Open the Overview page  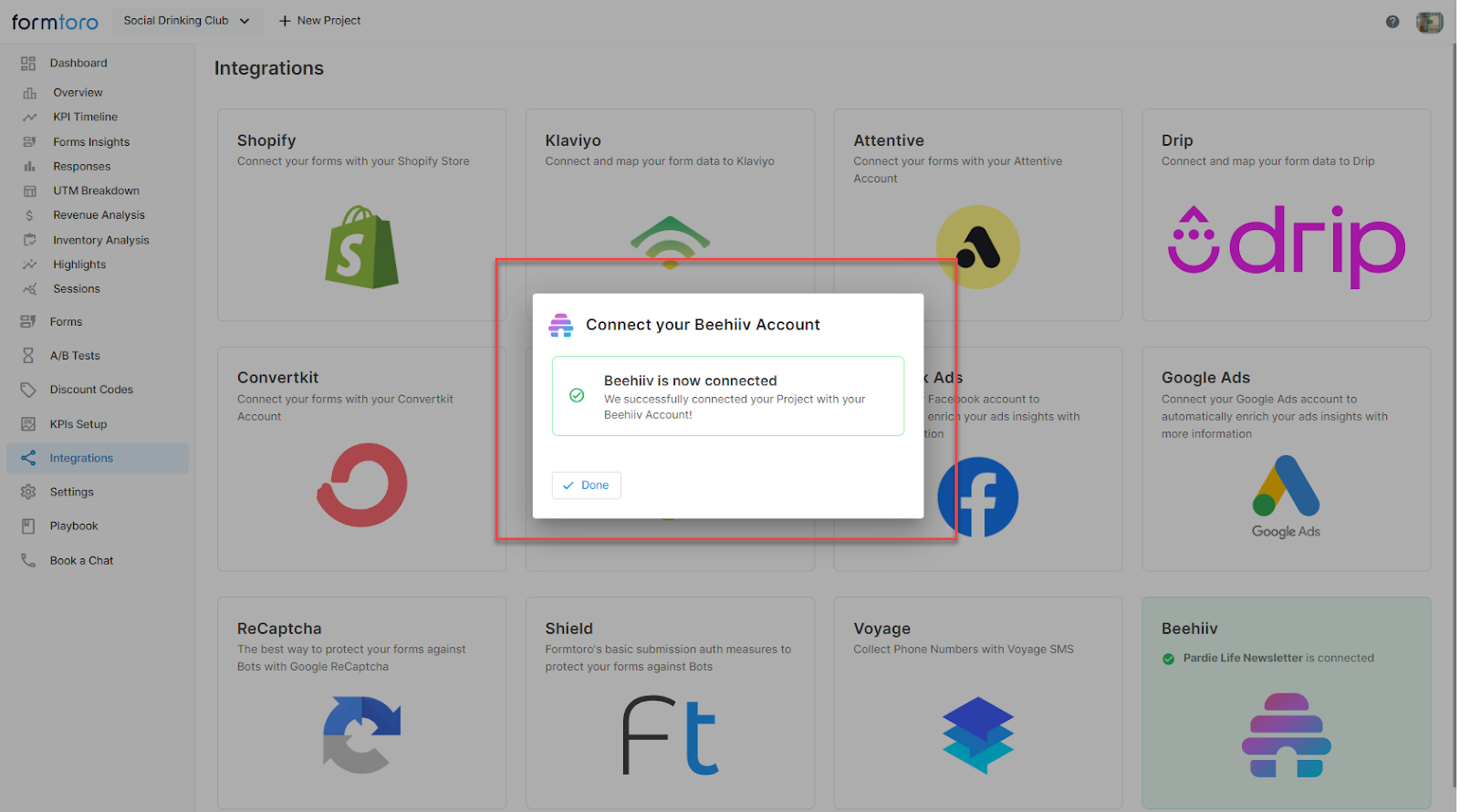pyautogui.click(x=78, y=92)
